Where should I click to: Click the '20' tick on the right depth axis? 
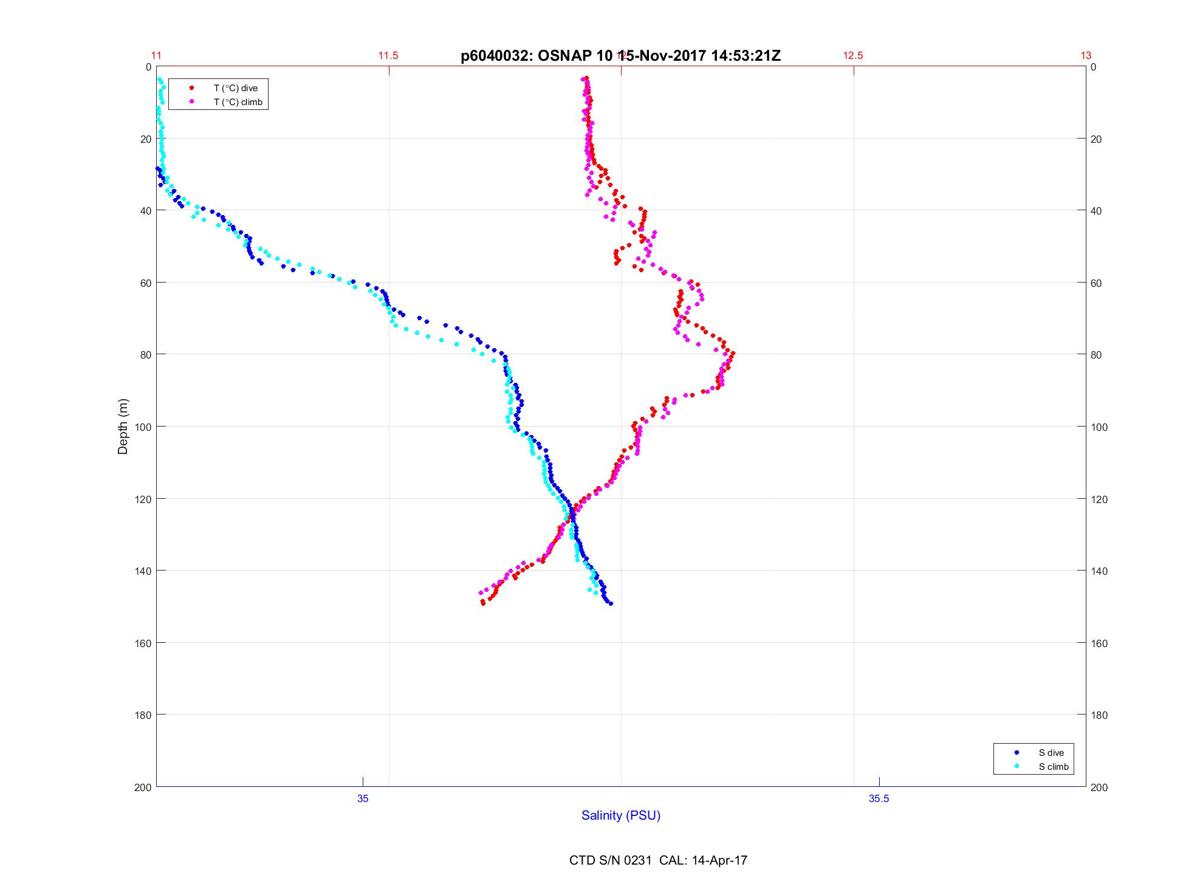1097,139
